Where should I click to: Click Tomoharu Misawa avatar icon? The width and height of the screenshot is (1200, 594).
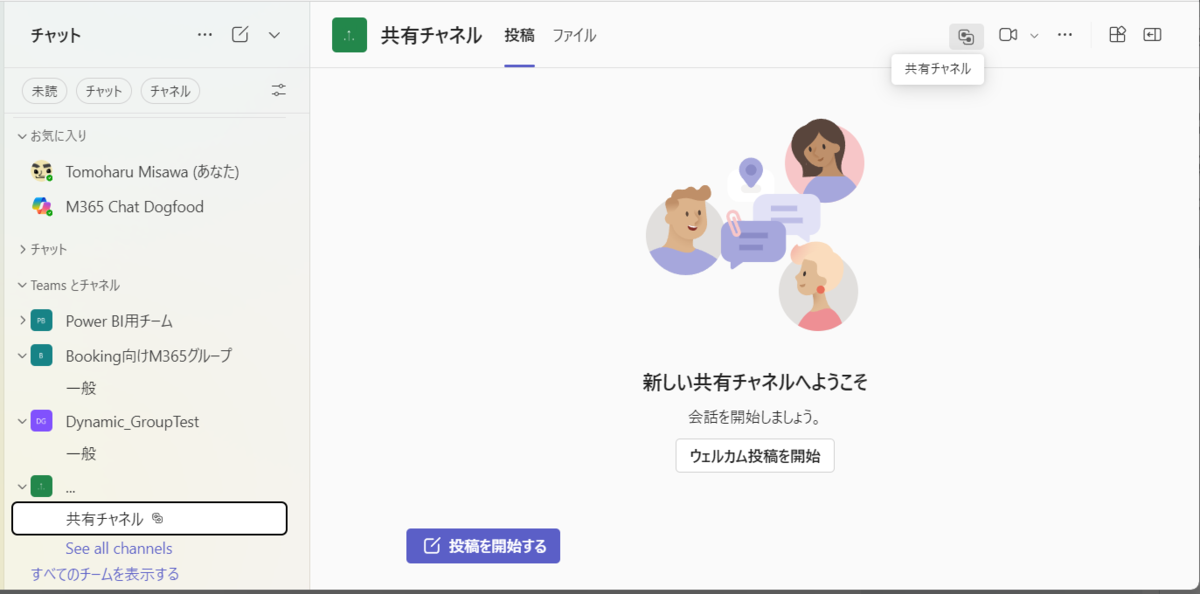point(41,171)
